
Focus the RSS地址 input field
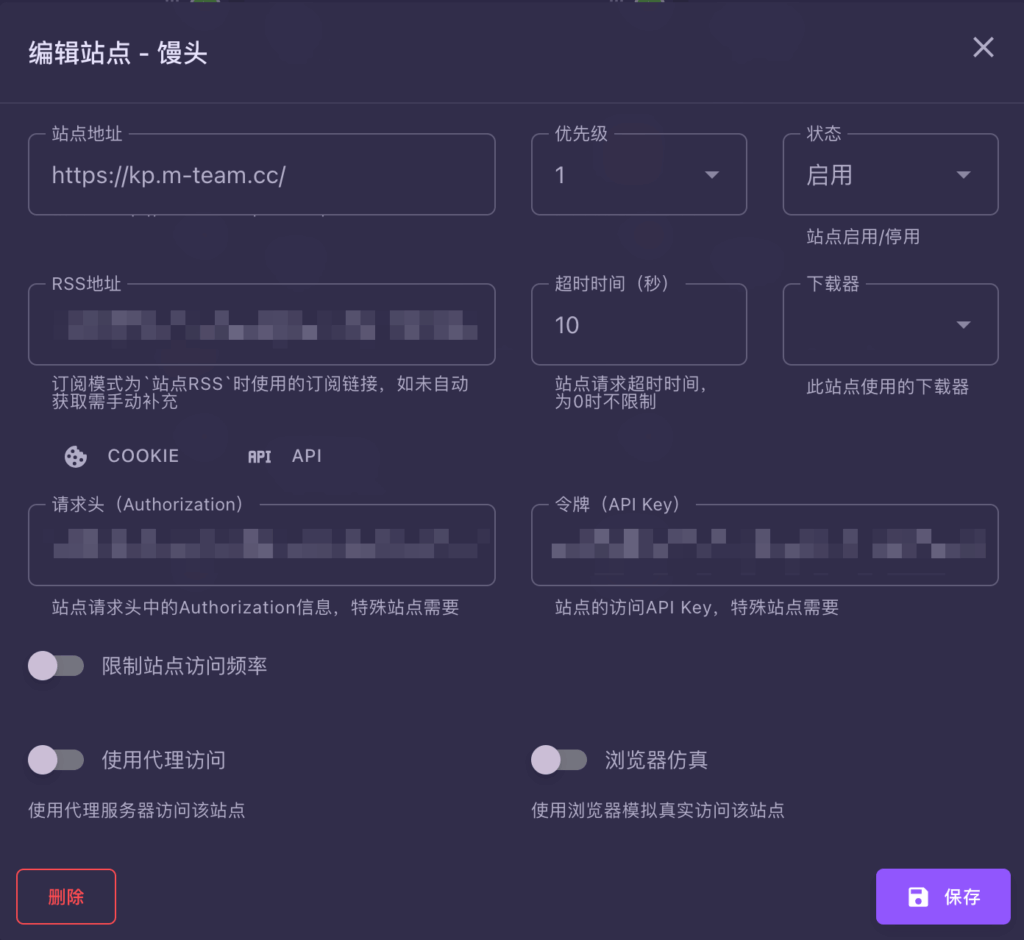coord(261,326)
